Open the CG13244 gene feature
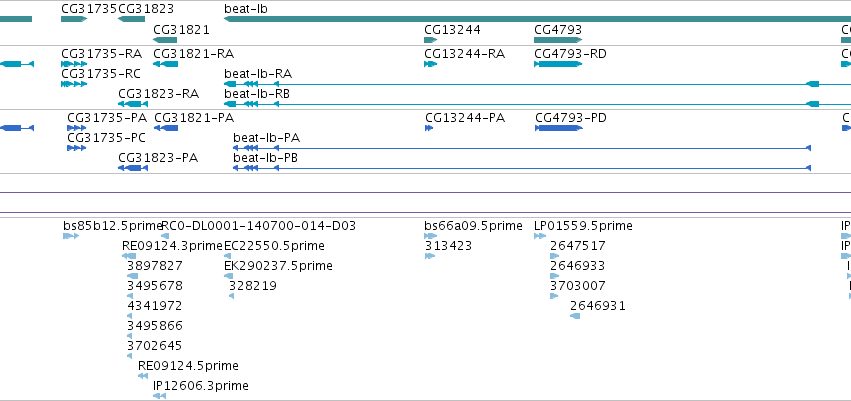Viewport: 851px width, 401px height. 430,40
